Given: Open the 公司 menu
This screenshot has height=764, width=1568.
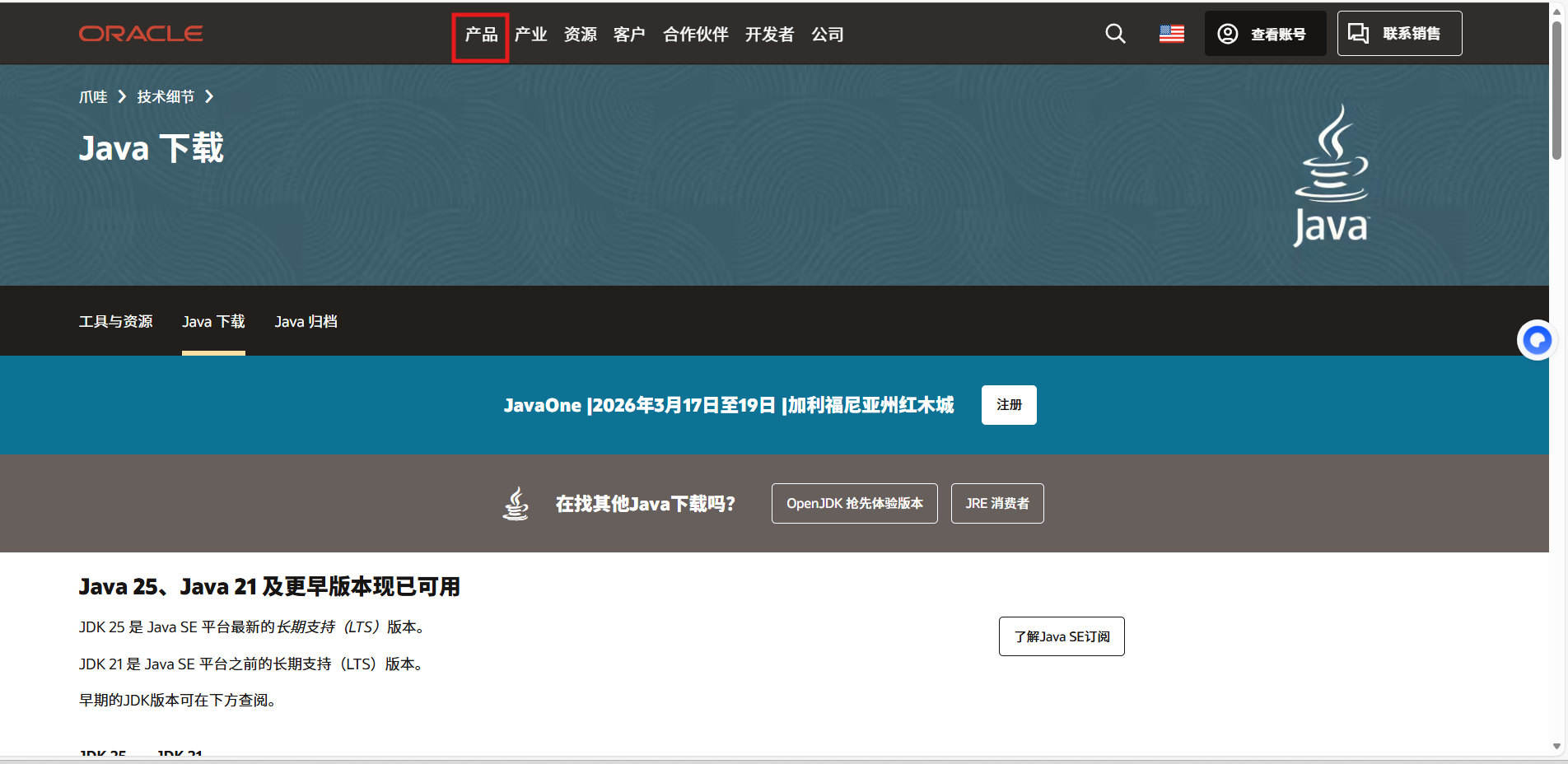Looking at the screenshot, I should (x=827, y=35).
